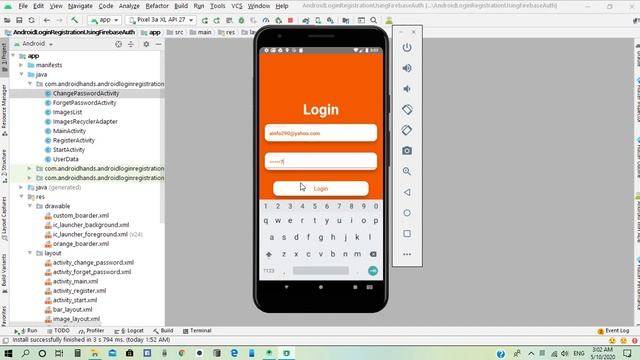Screen dimensions: 640x360
Task: Rotate emulator left icon
Action: [407, 109]
